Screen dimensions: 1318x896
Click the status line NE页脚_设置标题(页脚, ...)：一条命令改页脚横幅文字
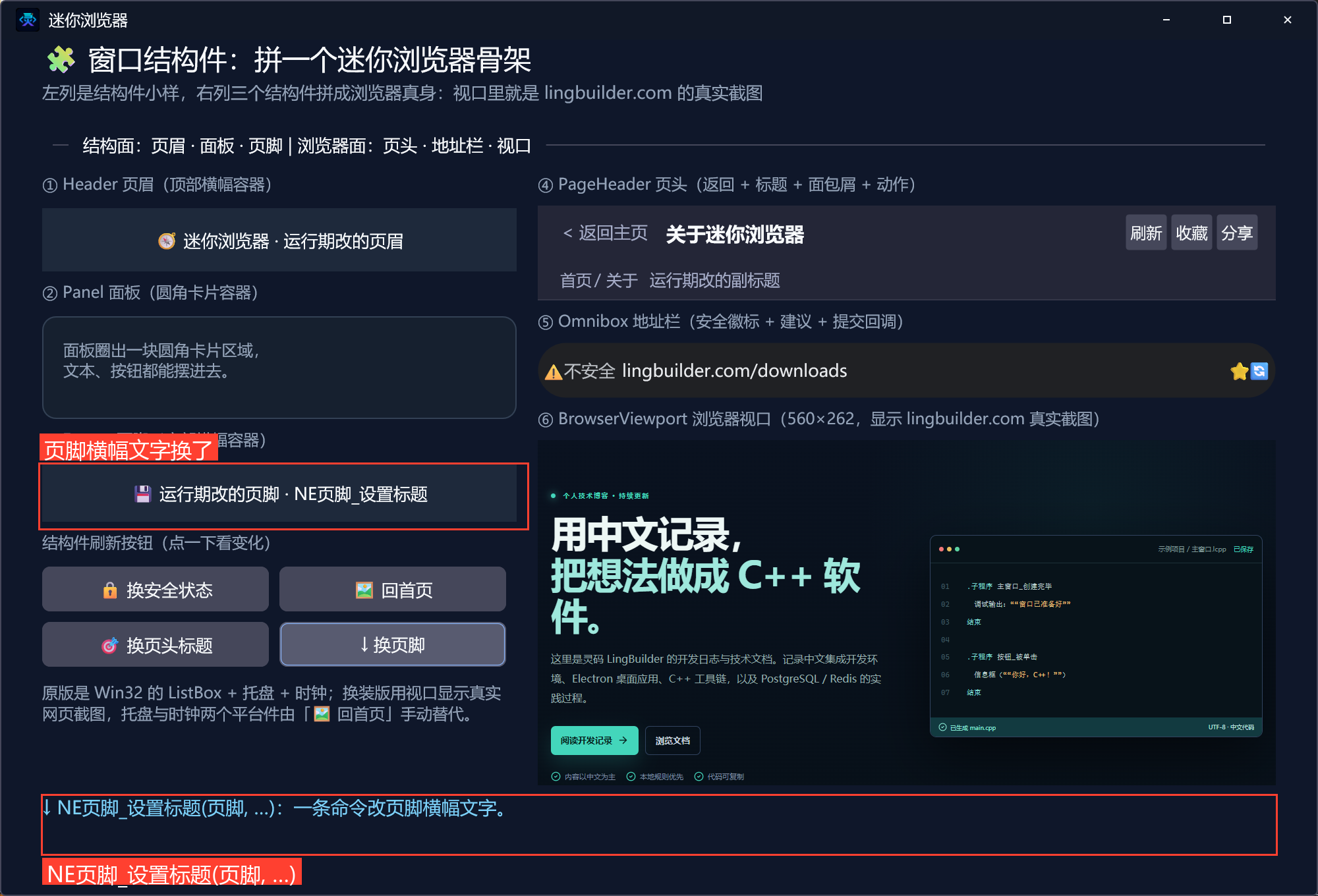pos(275,808)
